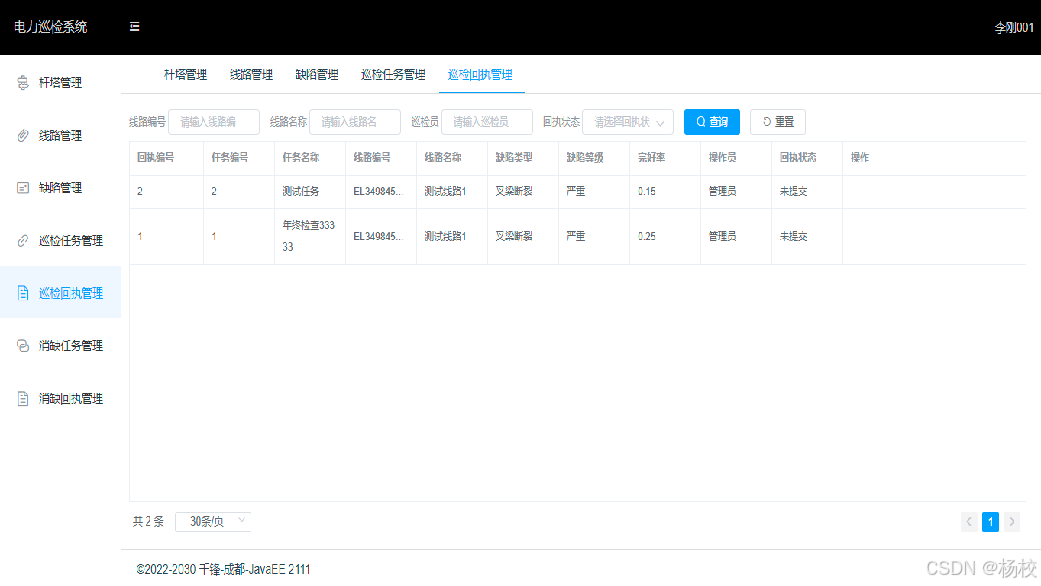Focus the 线路编号 input field
This screenshot has height=586, width=1041.
(x=214, y=122)
